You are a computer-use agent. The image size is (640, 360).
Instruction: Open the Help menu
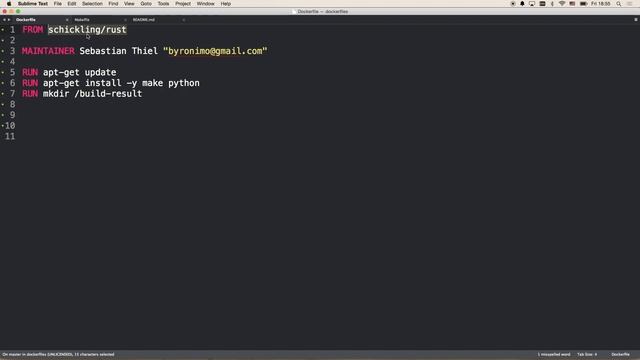coord(226,4)
